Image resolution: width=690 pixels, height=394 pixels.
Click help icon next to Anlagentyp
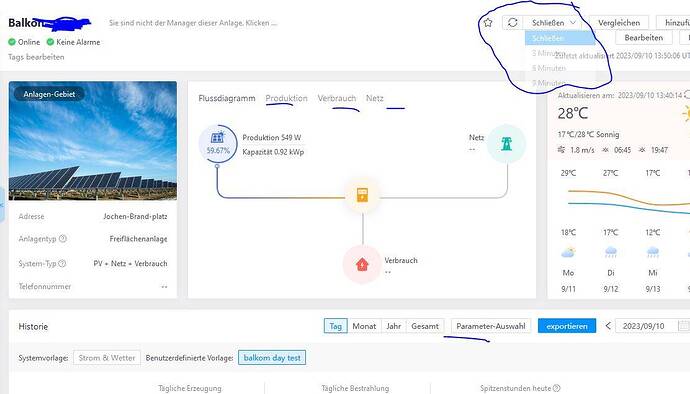[x=63, y=239]
